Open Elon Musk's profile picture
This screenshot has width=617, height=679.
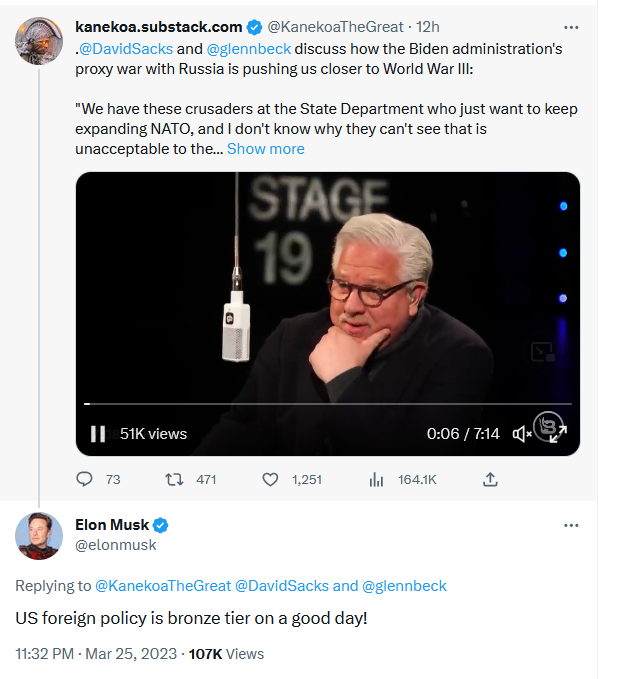(39, 536)
